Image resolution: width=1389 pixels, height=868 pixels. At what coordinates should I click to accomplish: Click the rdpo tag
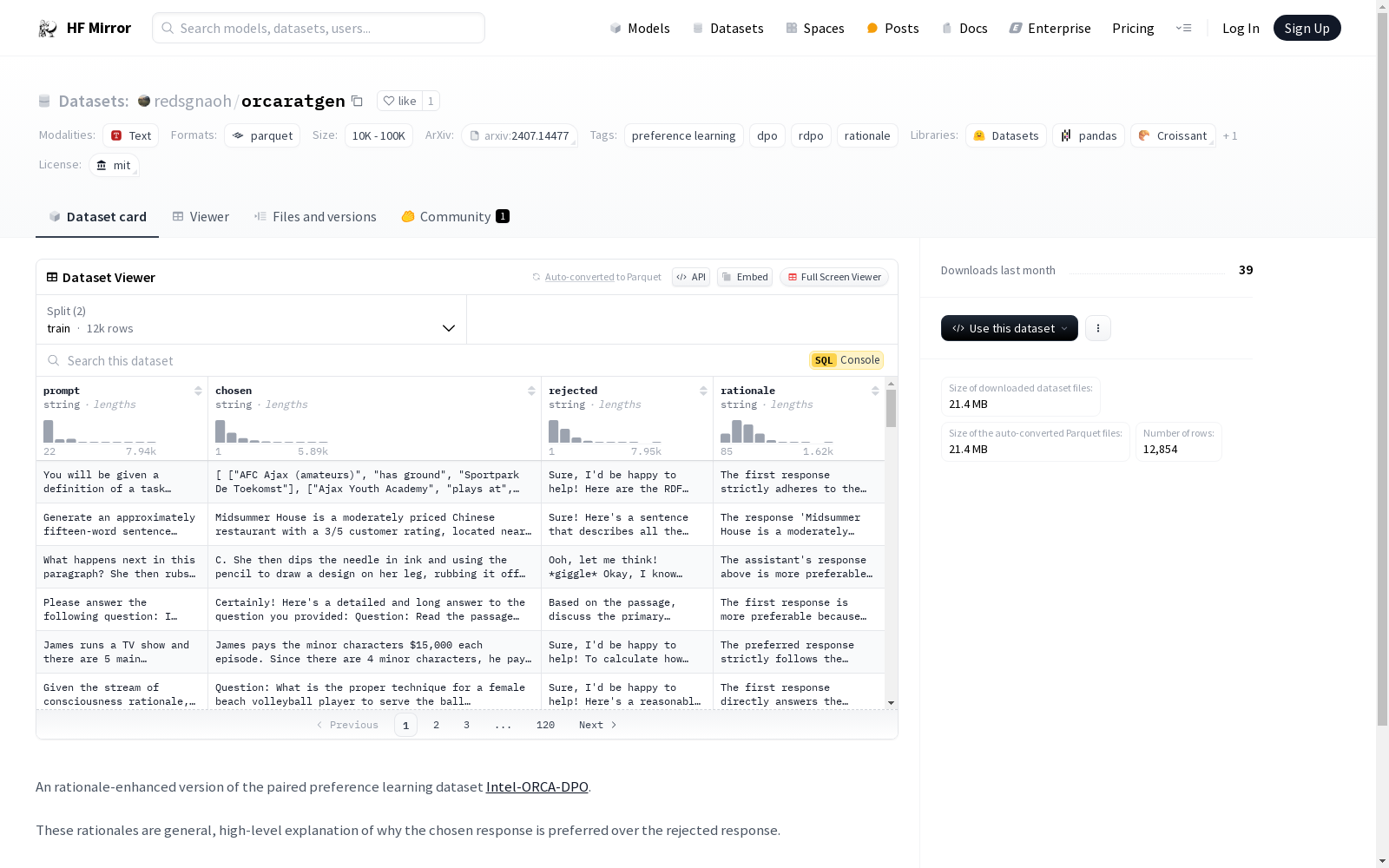click(x=811, y=136)
